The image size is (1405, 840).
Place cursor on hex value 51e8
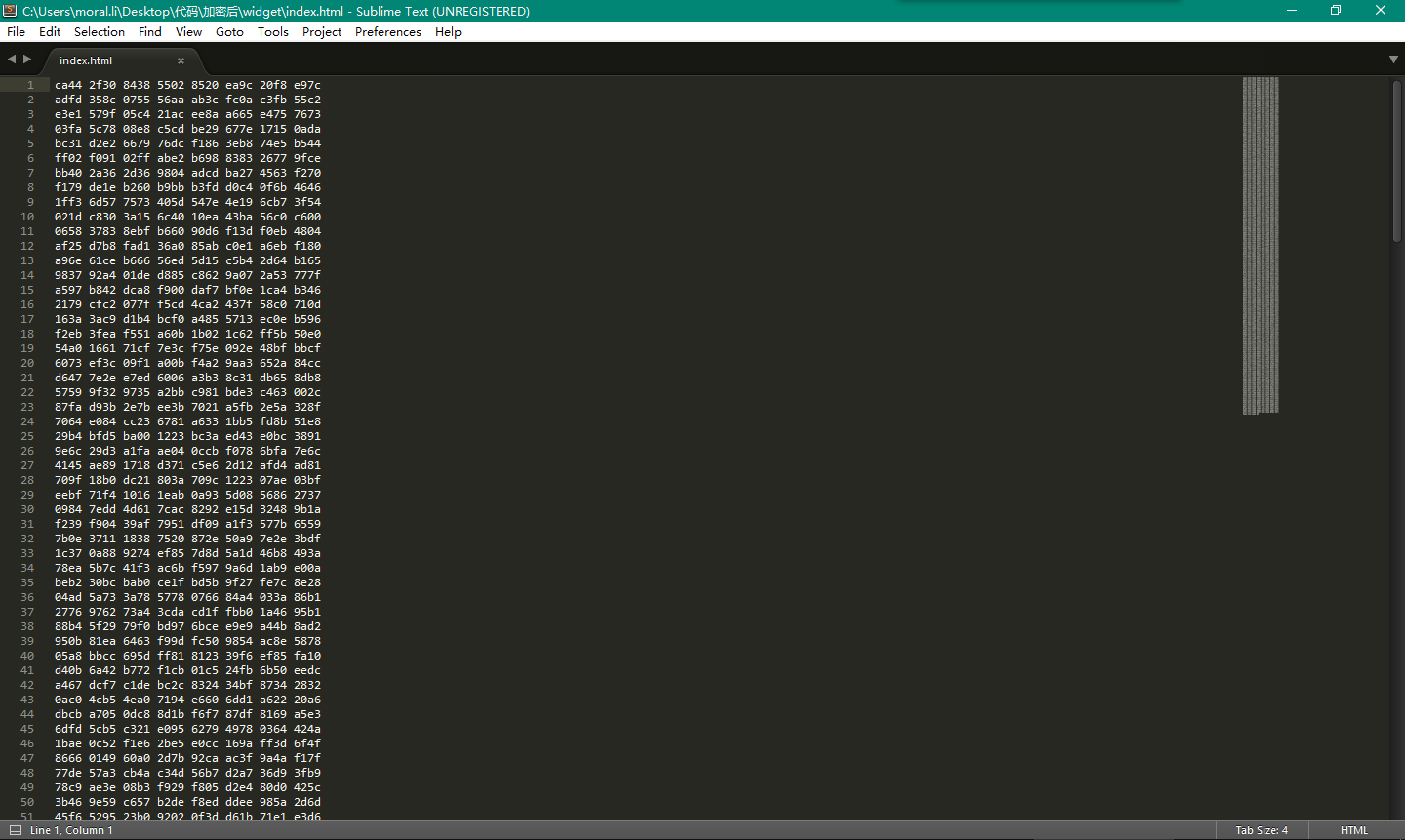[x=307, y=421]
